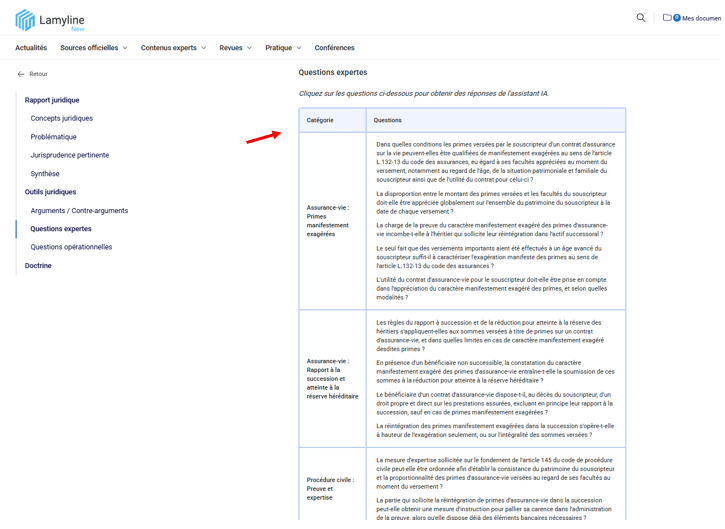Click the Retour back arrow
The height and width of the screenshot is (529, 725).
tap(21, 74)
